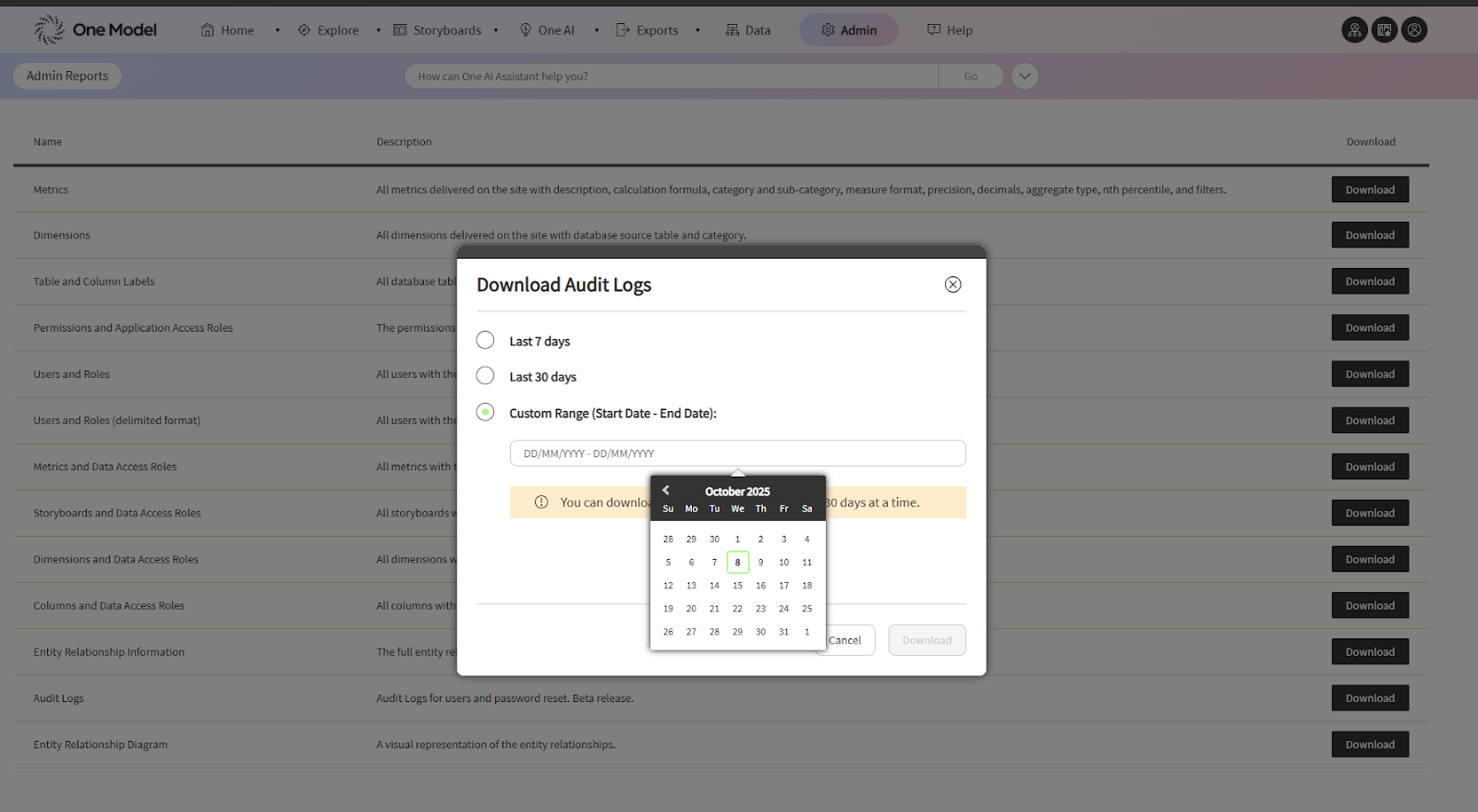This screenshot has width=1478, height=812.
Task: Open the Exports menu
Action: coord(648,30)
